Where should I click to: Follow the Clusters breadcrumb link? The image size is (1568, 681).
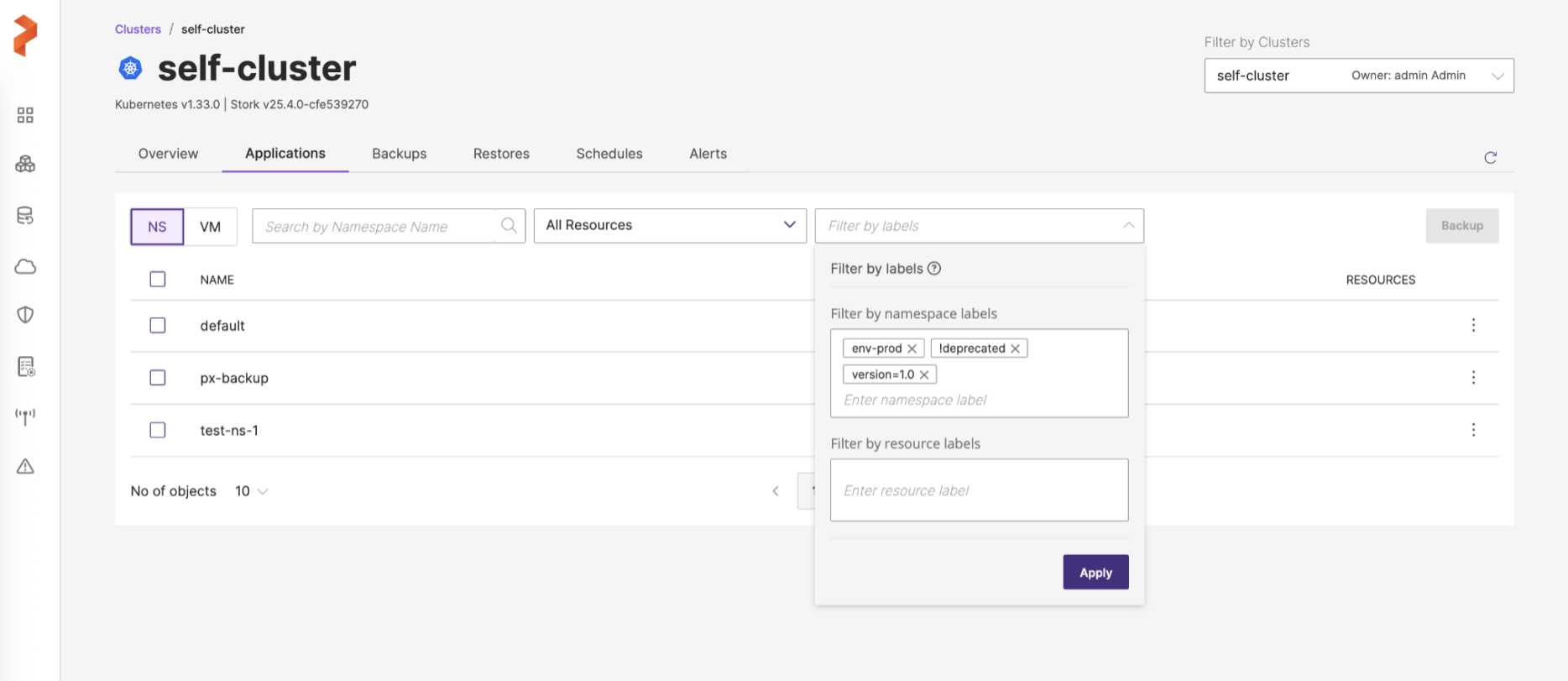138,29
